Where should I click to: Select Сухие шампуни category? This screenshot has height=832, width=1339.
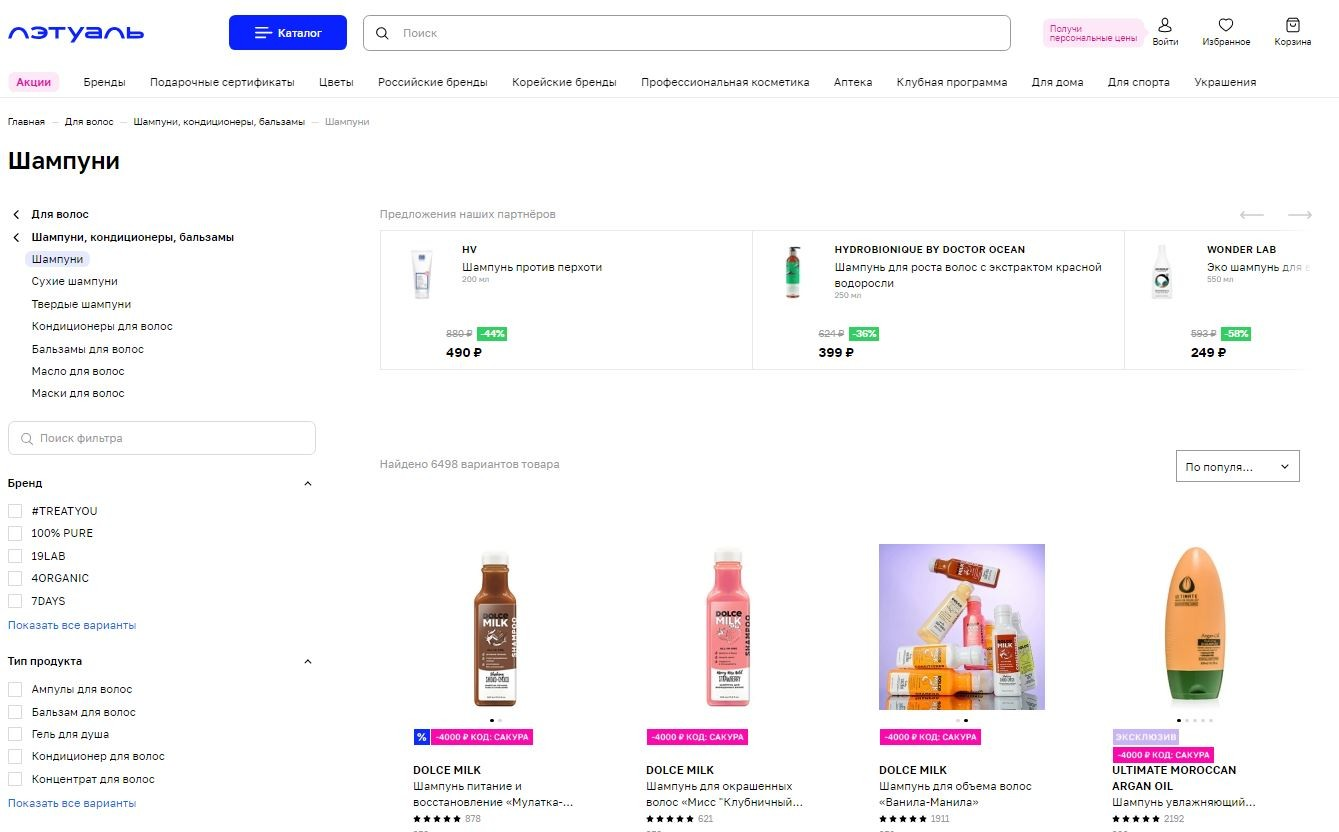click(x=75, y=281)
